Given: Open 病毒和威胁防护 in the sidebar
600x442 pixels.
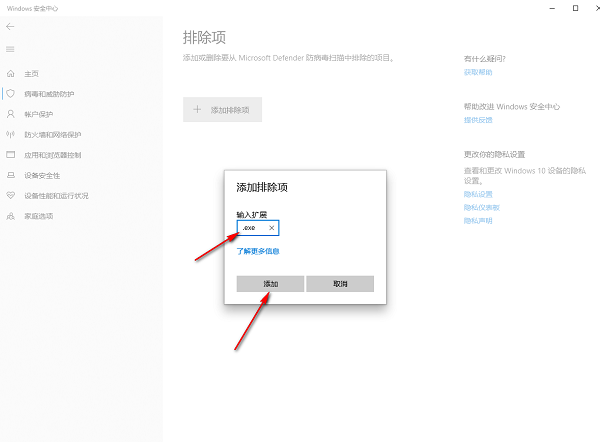Looking at the screenshot, I should [x=49, y=94].
